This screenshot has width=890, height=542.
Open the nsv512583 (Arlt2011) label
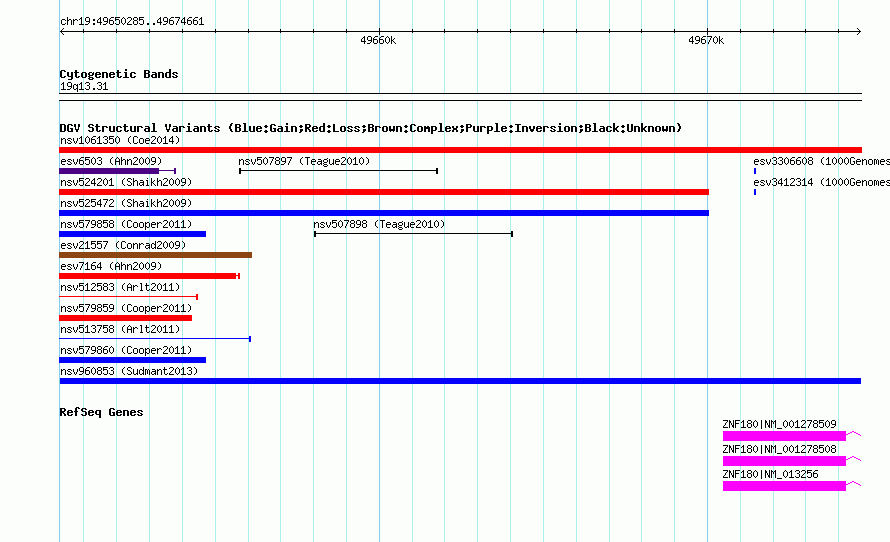pyautogui.click(x=120, y=287)
